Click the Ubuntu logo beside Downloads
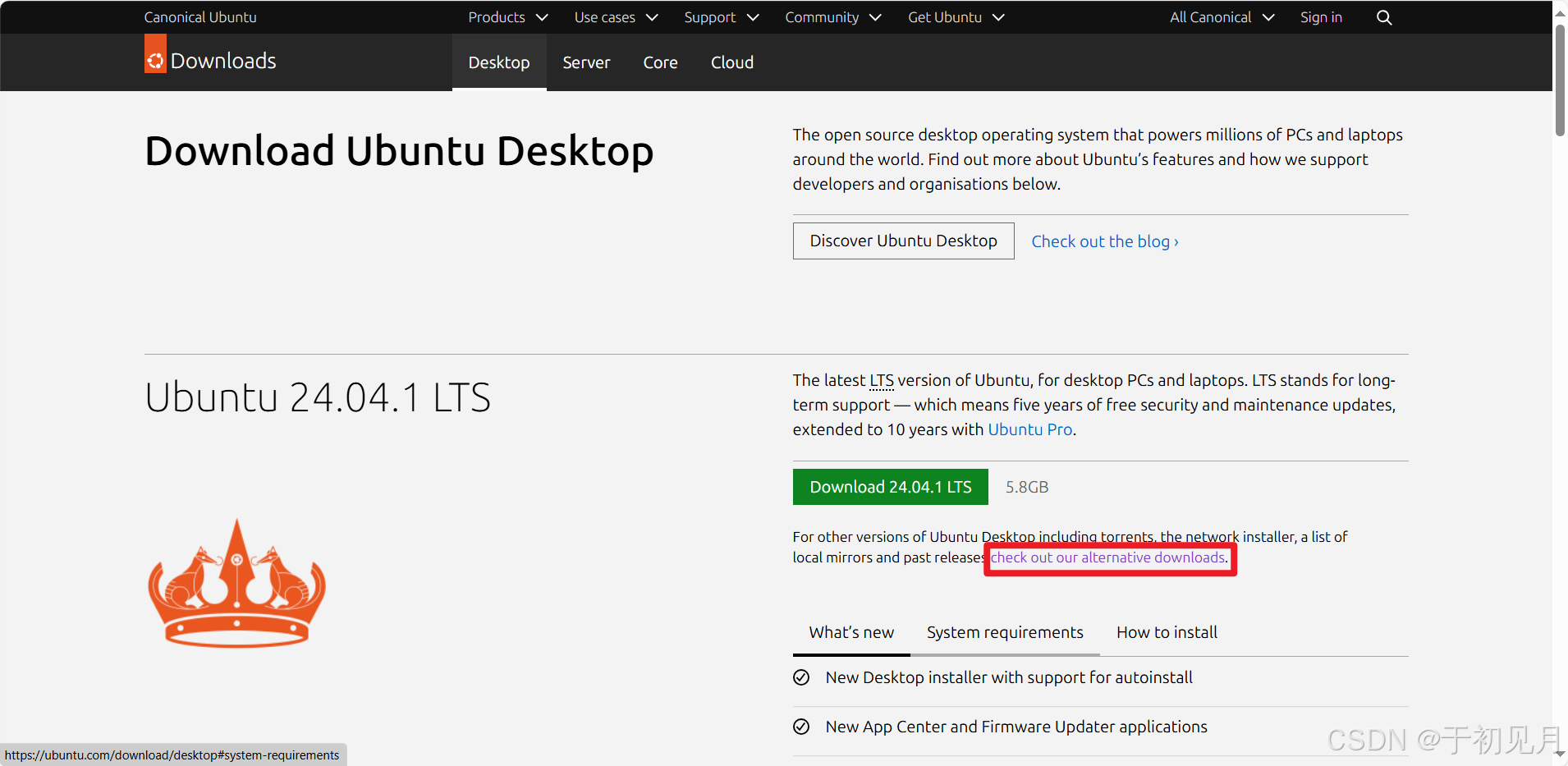 pos(155,54)
